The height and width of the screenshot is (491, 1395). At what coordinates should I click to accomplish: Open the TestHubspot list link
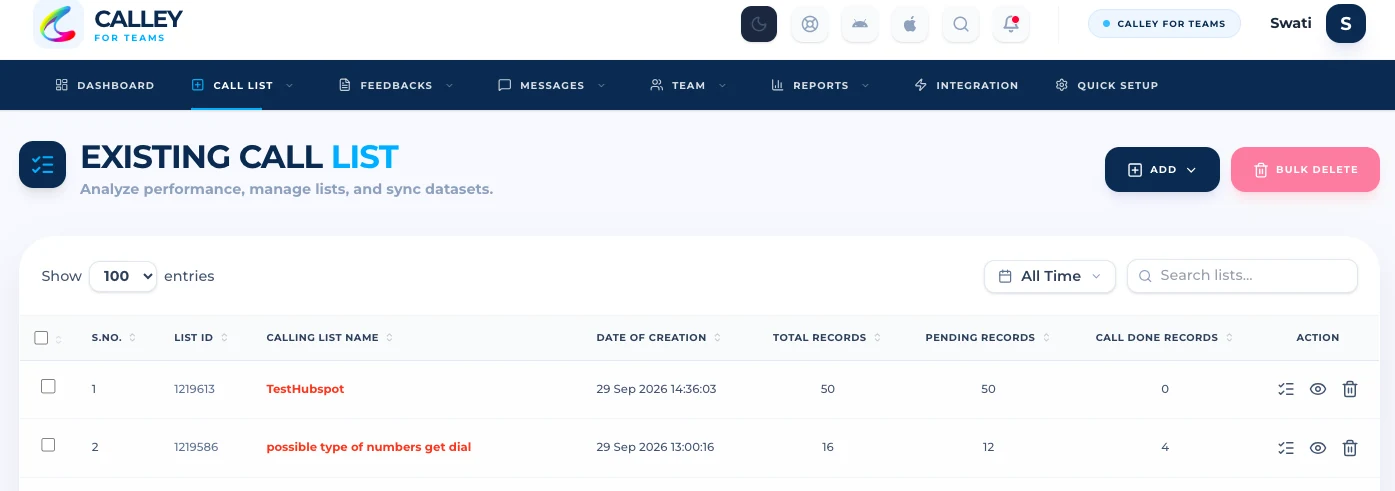pyautogui.click(x=305, y=389)
